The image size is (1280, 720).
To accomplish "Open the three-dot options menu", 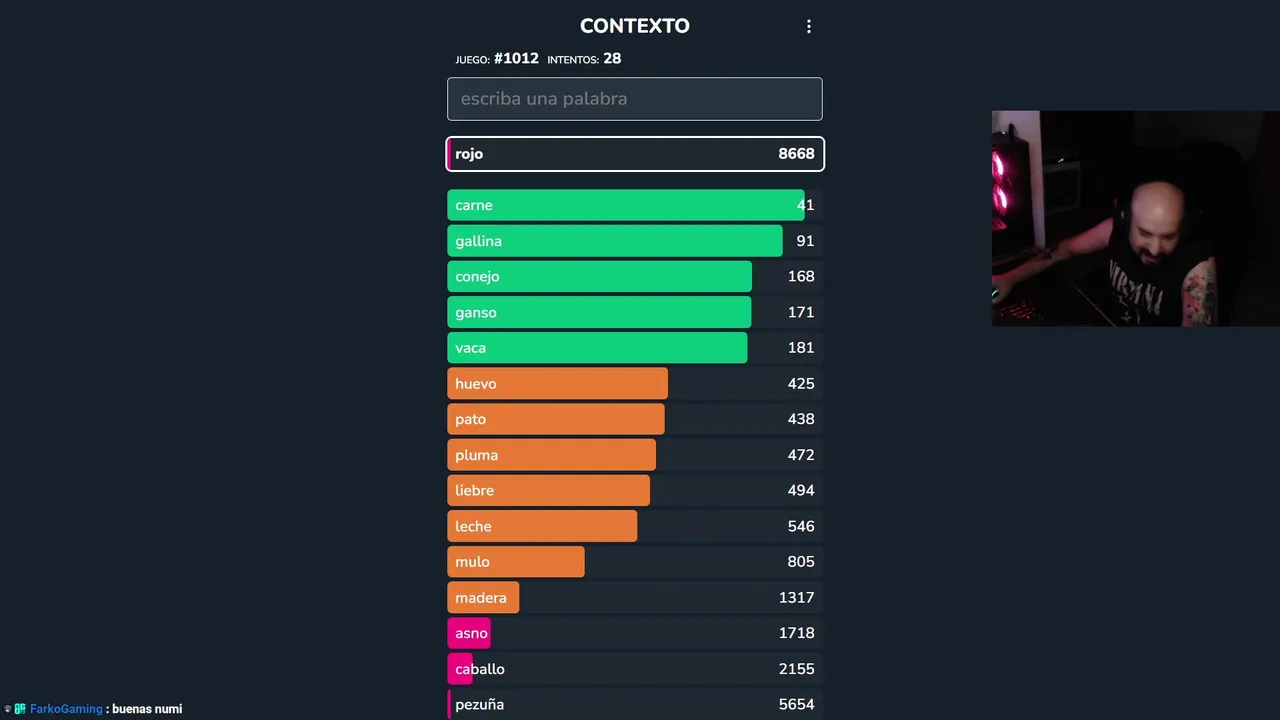I will [809, 27].
